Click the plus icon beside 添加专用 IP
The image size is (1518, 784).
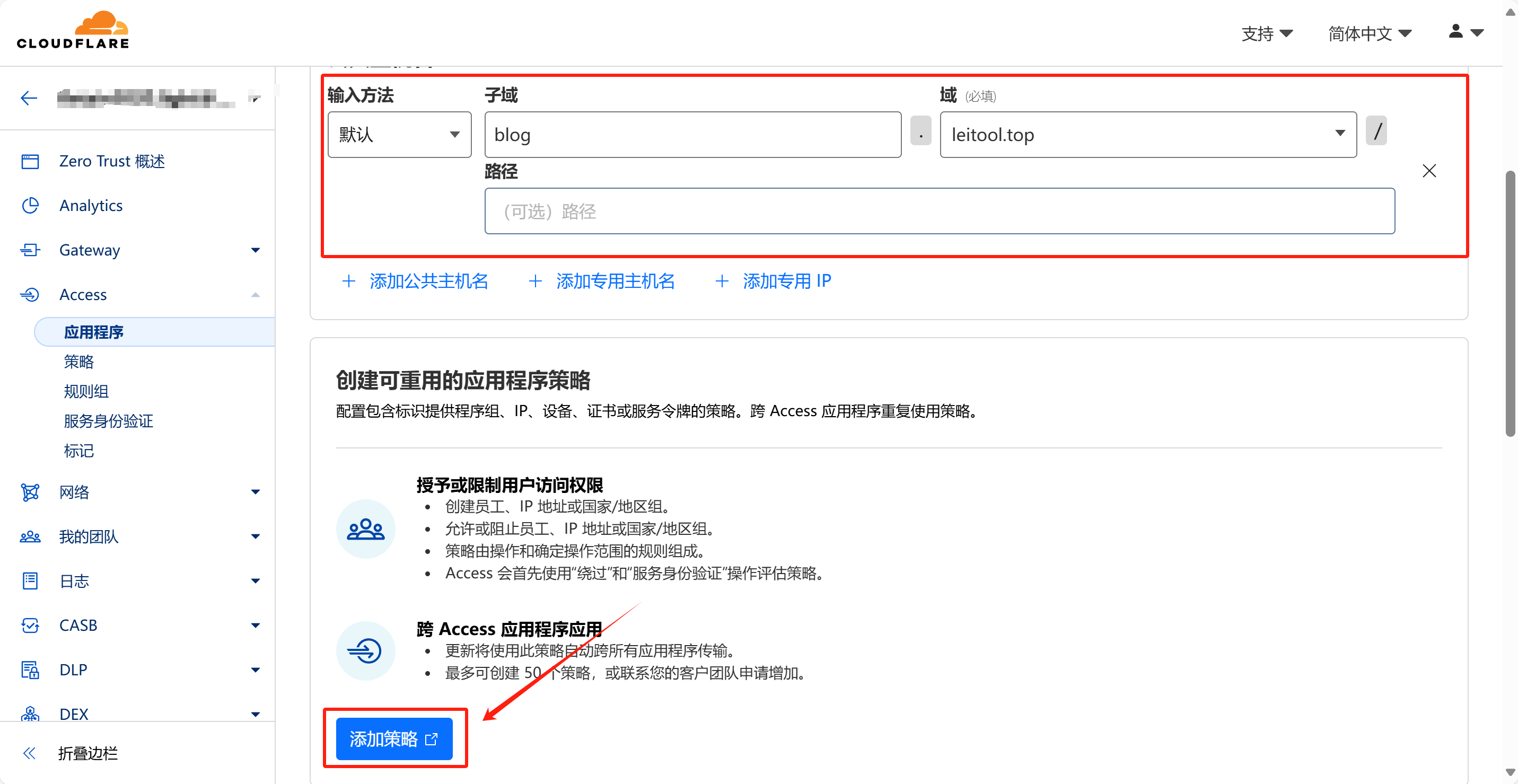click(x=722, y=281)
